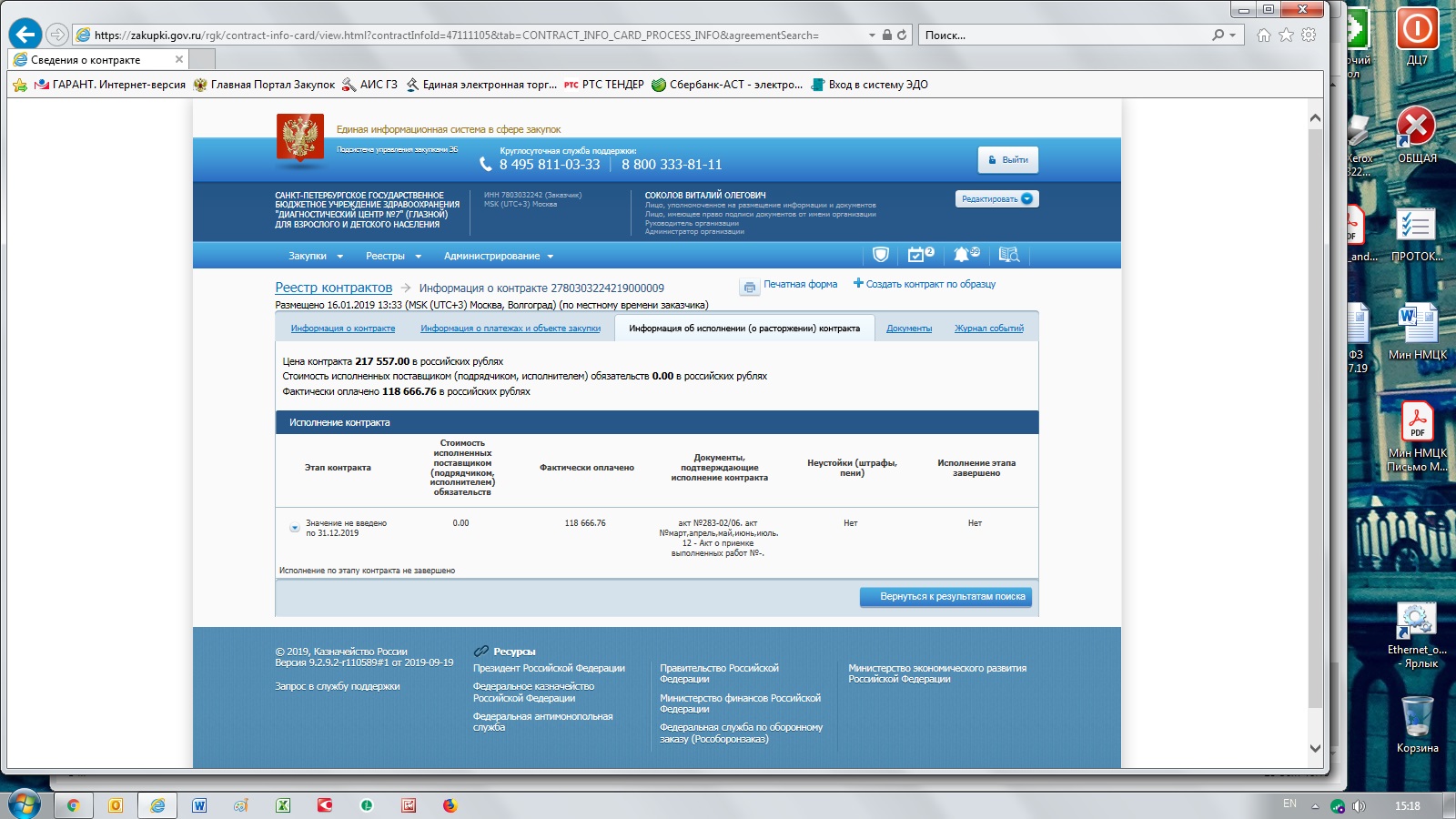Expand the Реестры menu
The height and width of the screenshot is (819, 1456).
point(393,256)
